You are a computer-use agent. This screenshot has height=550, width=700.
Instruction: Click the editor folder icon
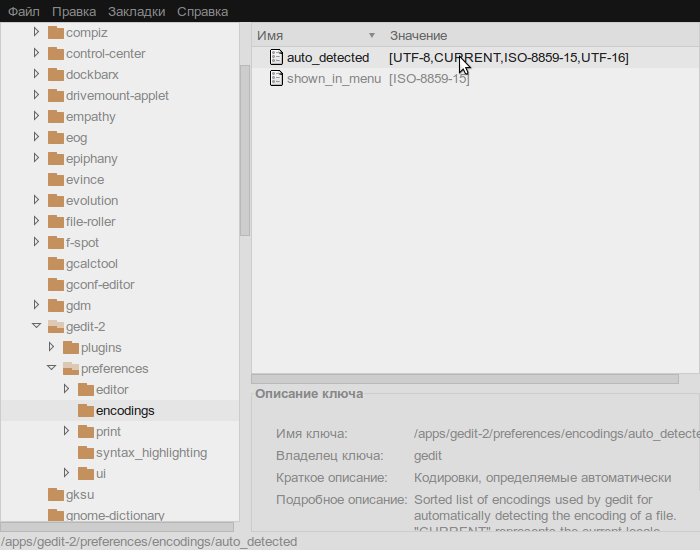coord(86,389)
